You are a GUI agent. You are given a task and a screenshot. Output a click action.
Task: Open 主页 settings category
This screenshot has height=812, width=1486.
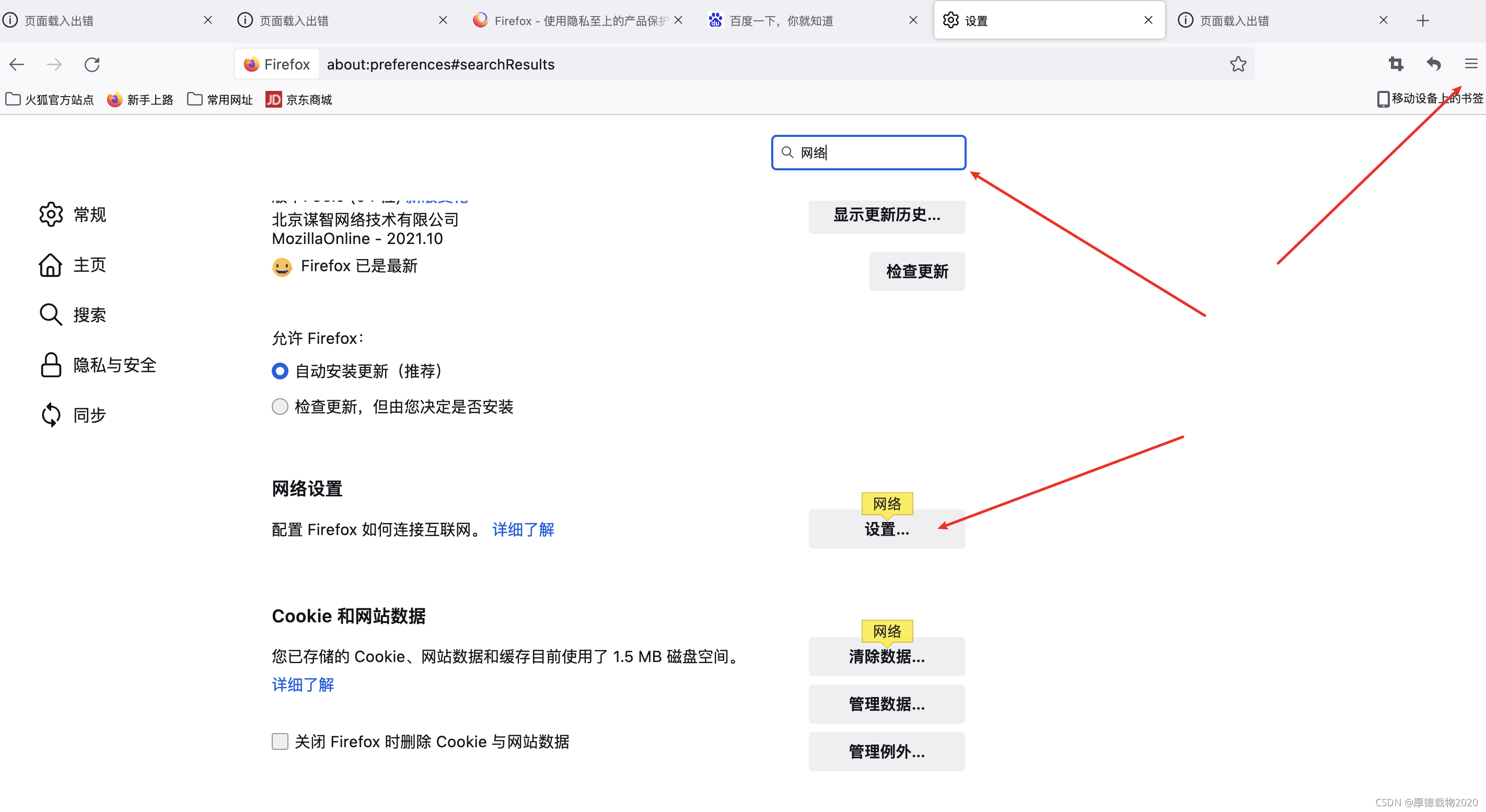73,265
